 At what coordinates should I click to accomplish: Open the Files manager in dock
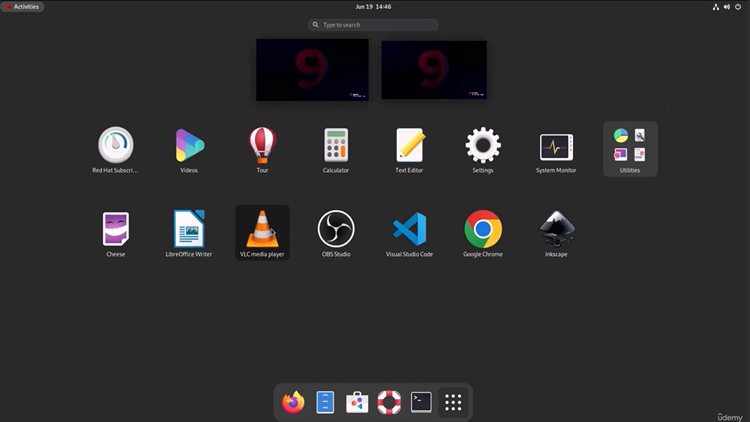pos(325,402)
